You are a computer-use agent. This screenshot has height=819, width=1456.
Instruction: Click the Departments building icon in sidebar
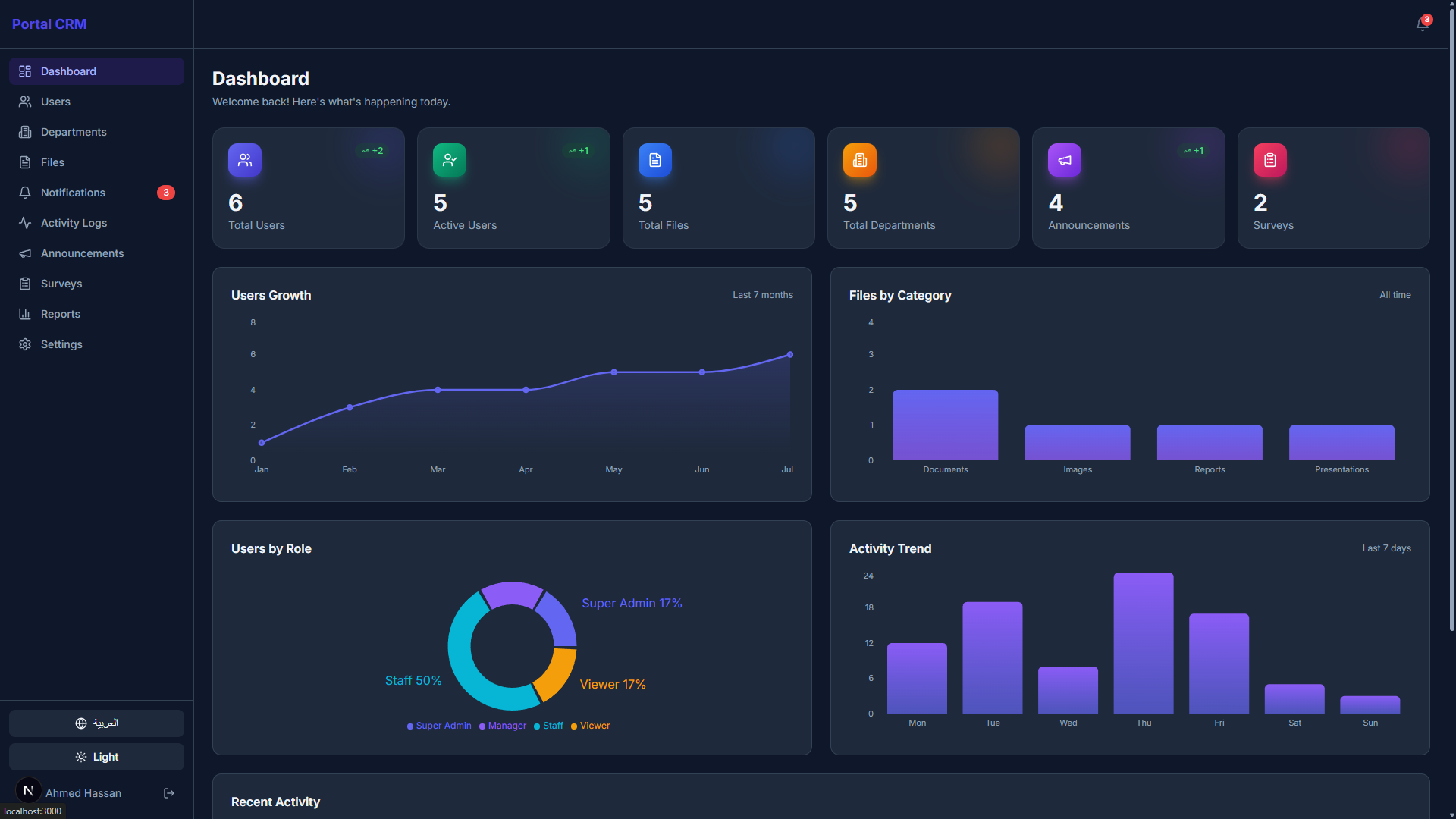pos(25,132)
